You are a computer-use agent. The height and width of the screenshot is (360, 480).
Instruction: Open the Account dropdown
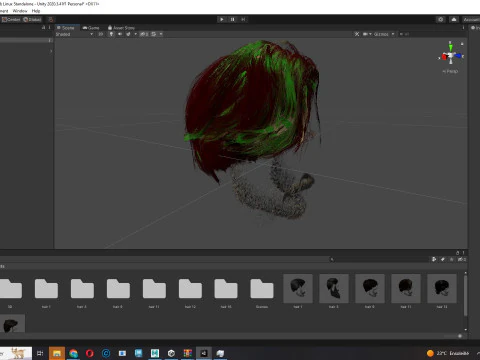[471, 19]
